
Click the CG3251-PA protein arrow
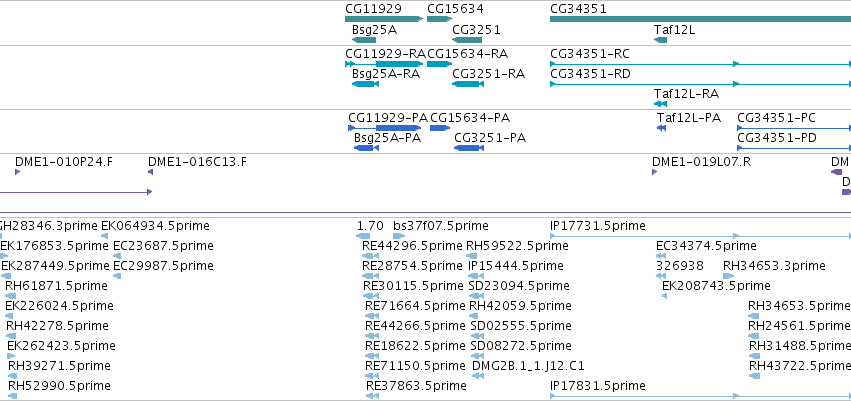click(x=469, y=148)
